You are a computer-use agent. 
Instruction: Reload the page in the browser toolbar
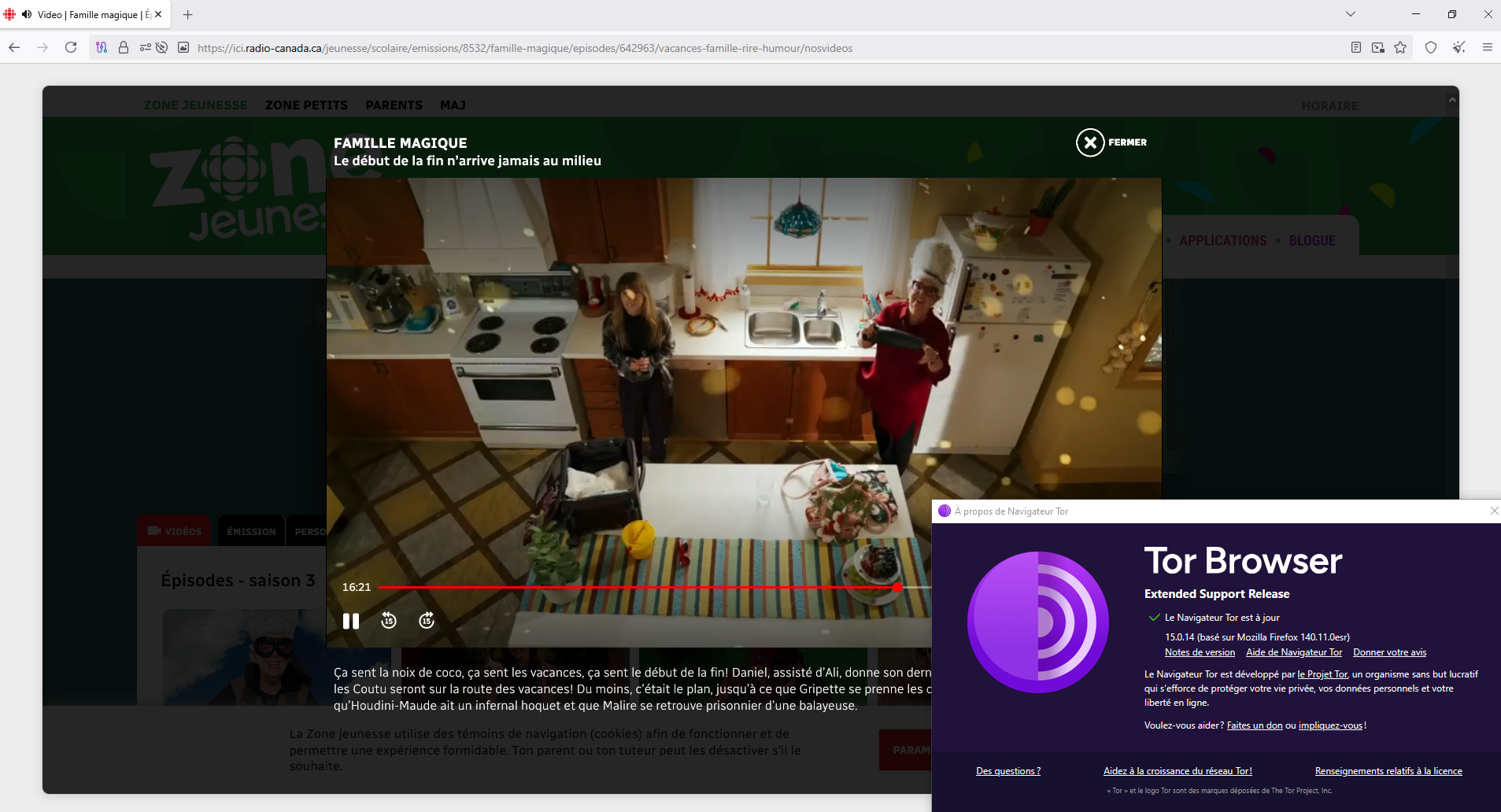71,48
